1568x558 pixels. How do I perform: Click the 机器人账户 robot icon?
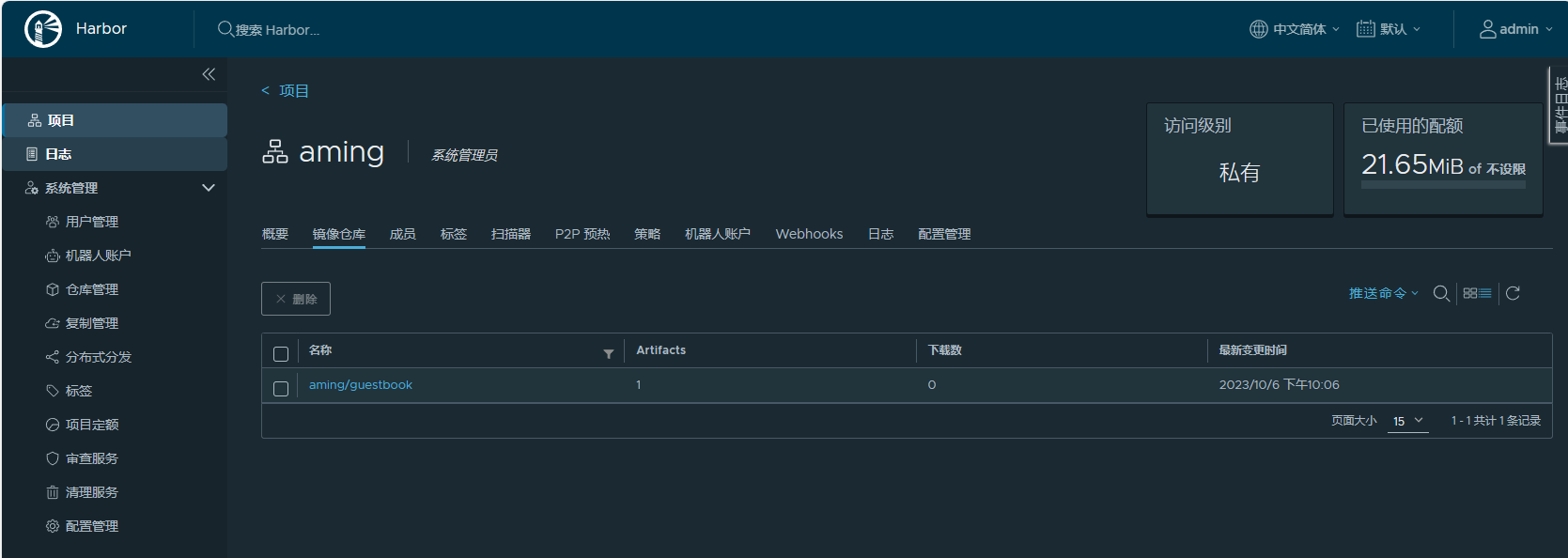53,256
